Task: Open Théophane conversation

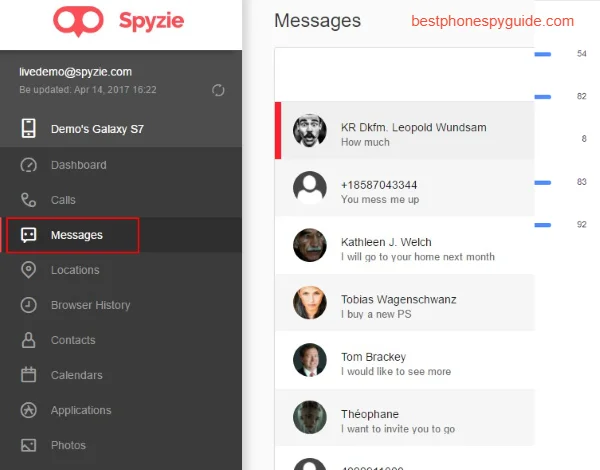Action: coord(404,417)
